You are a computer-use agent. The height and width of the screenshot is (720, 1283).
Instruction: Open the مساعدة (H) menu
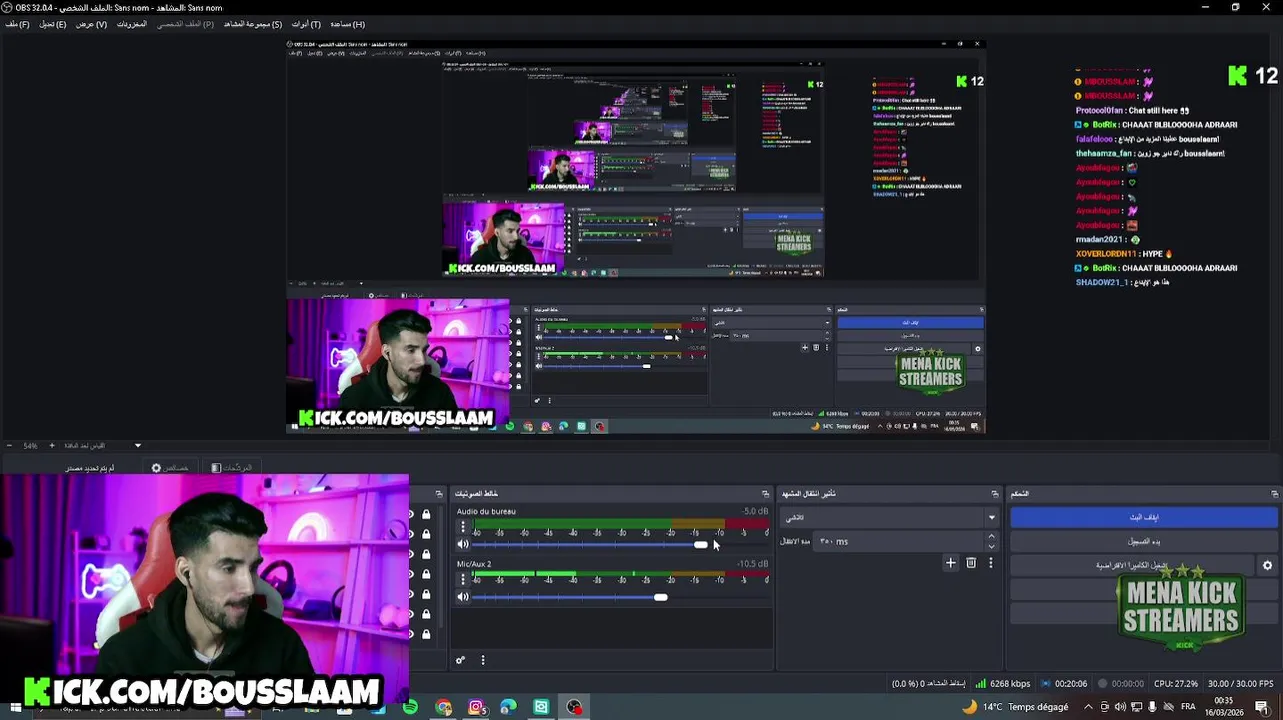click(348, 24)
